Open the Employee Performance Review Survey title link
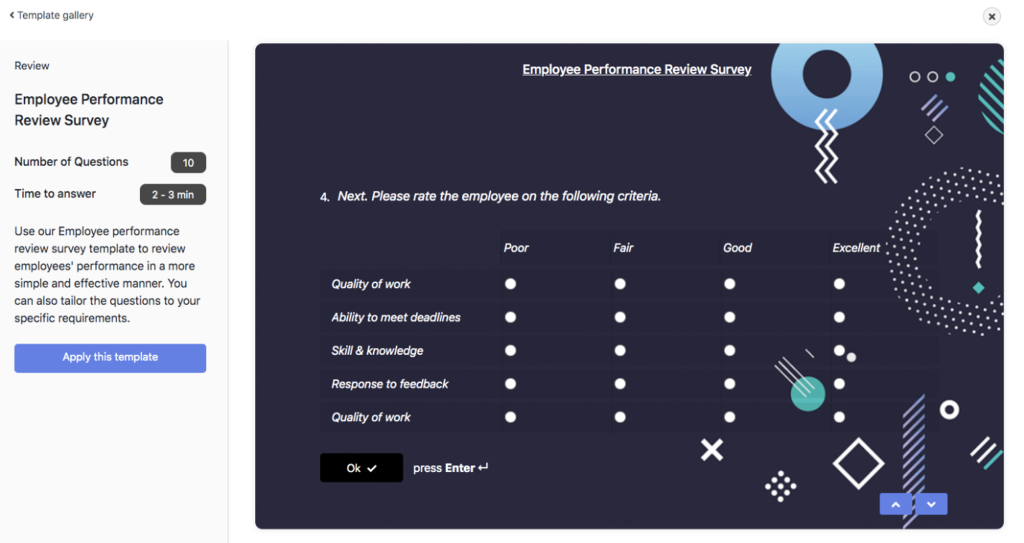The image size is (1024, 543). coord(637,69)
